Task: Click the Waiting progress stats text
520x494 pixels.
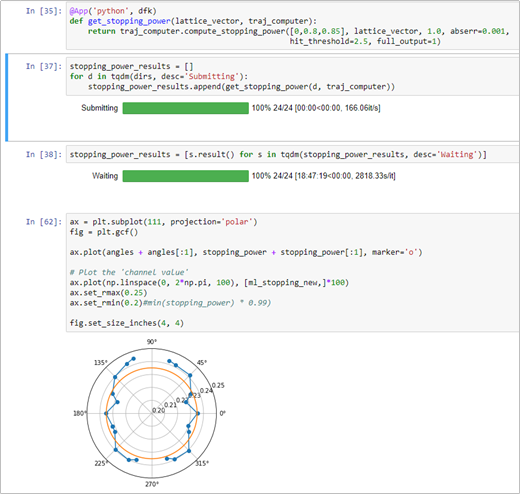Action: tap(323, 176)
